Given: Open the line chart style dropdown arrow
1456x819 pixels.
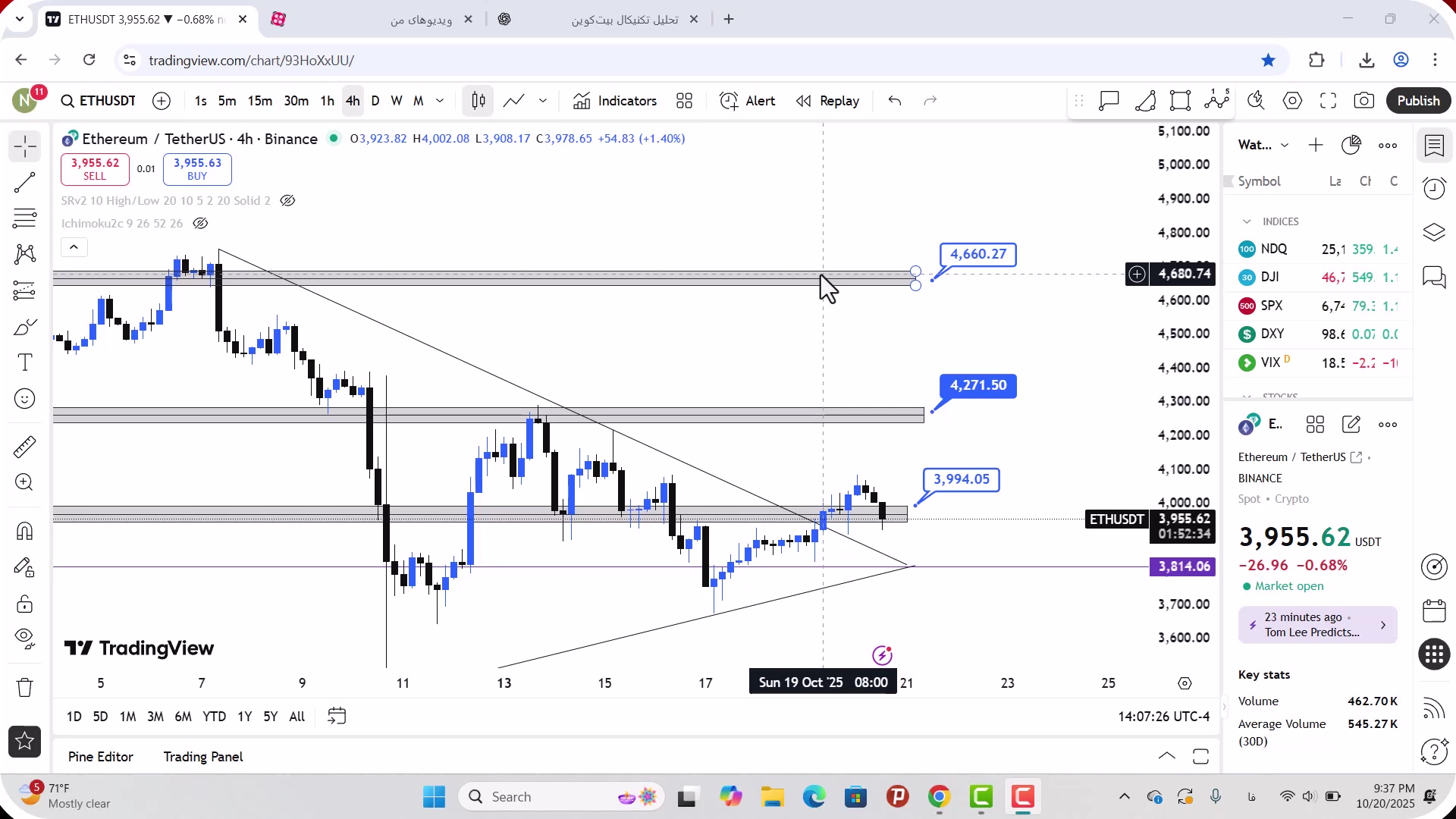Looking at the screenshot, I should pyautogui.click(x=543, y=101).
